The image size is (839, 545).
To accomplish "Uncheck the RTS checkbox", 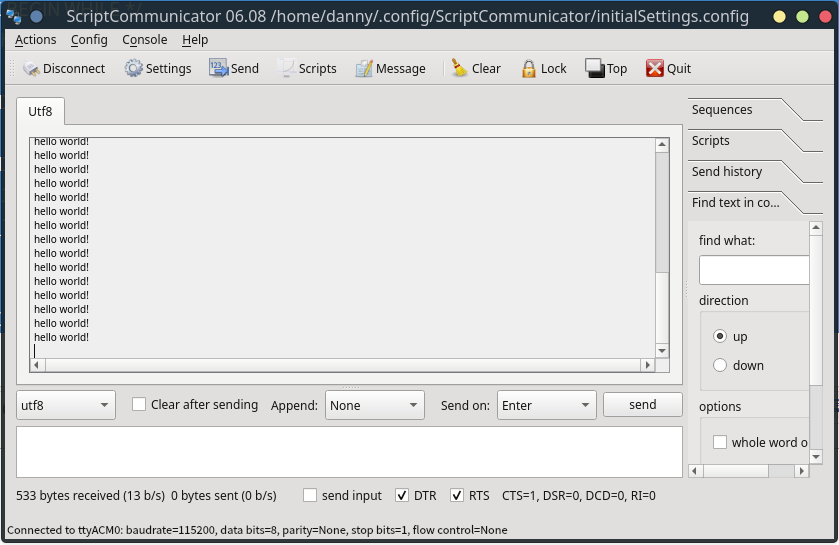I will click(456, 495).
